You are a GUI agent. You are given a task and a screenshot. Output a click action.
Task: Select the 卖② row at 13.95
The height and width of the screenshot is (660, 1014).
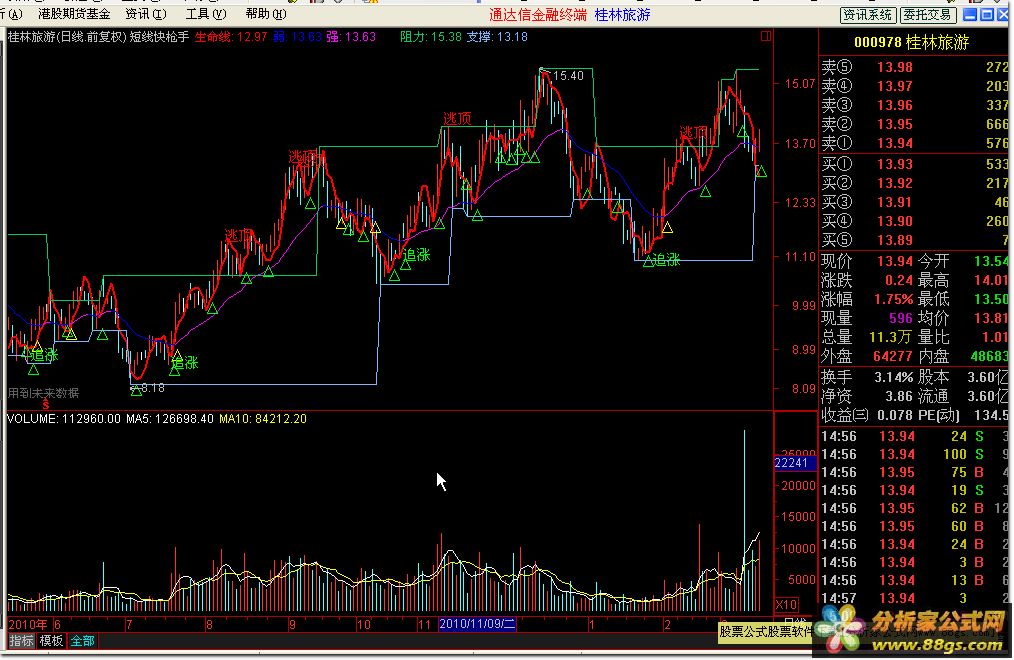click(914, 124)
